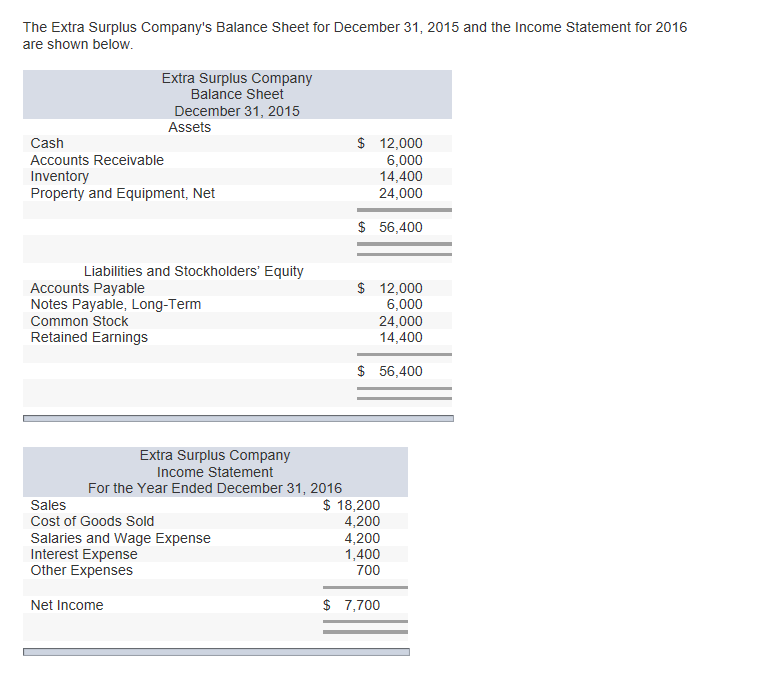Select the 'Accounts Receivable' row label

click(x=97, y=160)
